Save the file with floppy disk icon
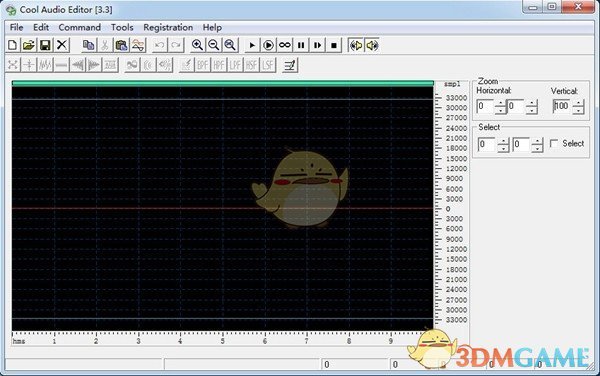 pos(45,45)
